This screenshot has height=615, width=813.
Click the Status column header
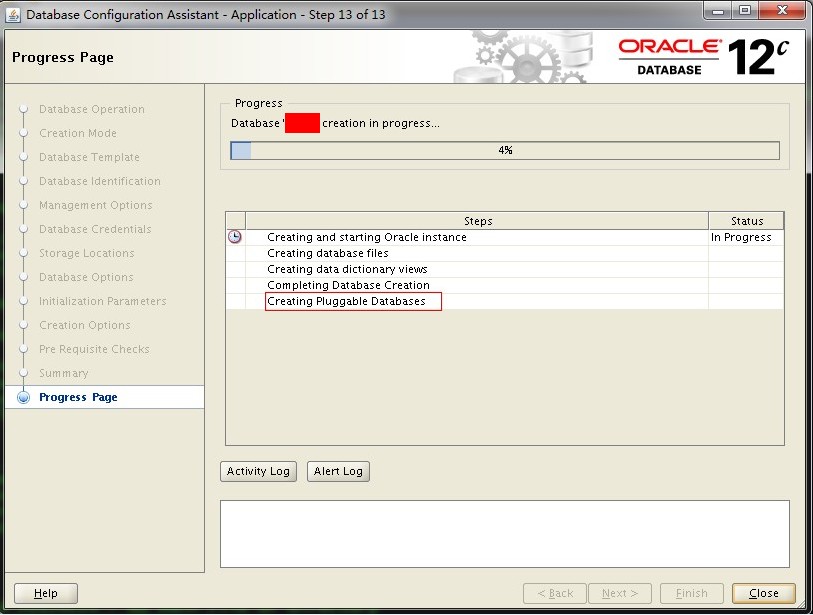746,221
